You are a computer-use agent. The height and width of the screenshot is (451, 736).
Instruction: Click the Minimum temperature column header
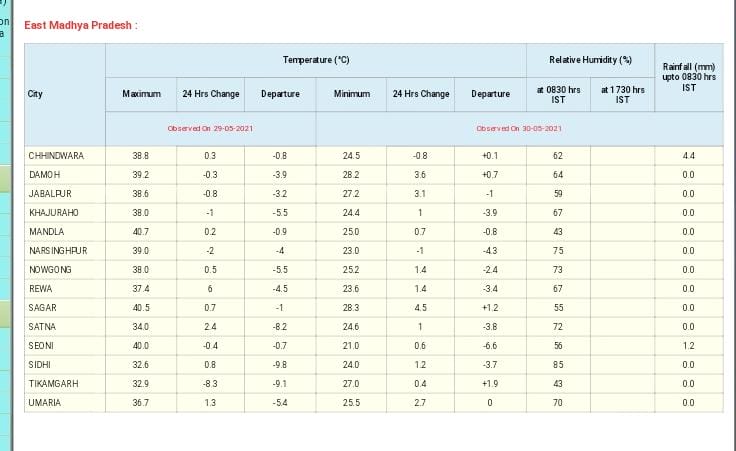click(351, 94)
